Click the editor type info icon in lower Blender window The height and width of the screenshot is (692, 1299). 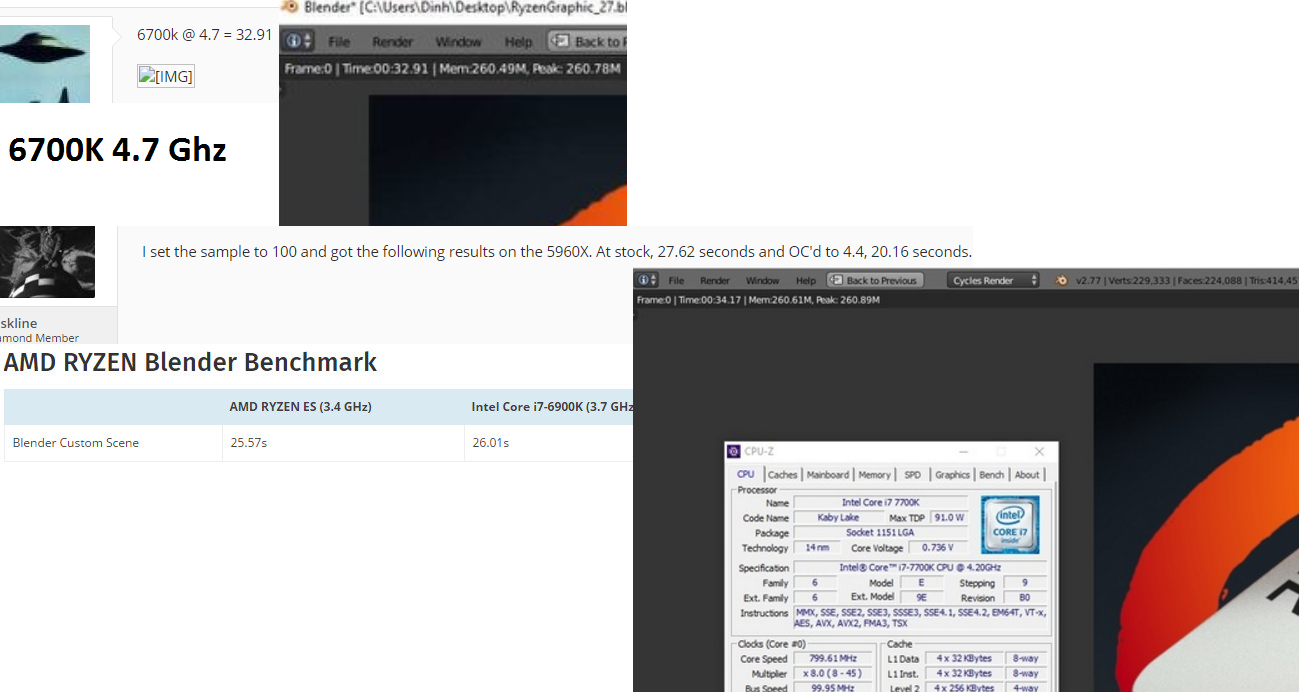pos(648,280)
